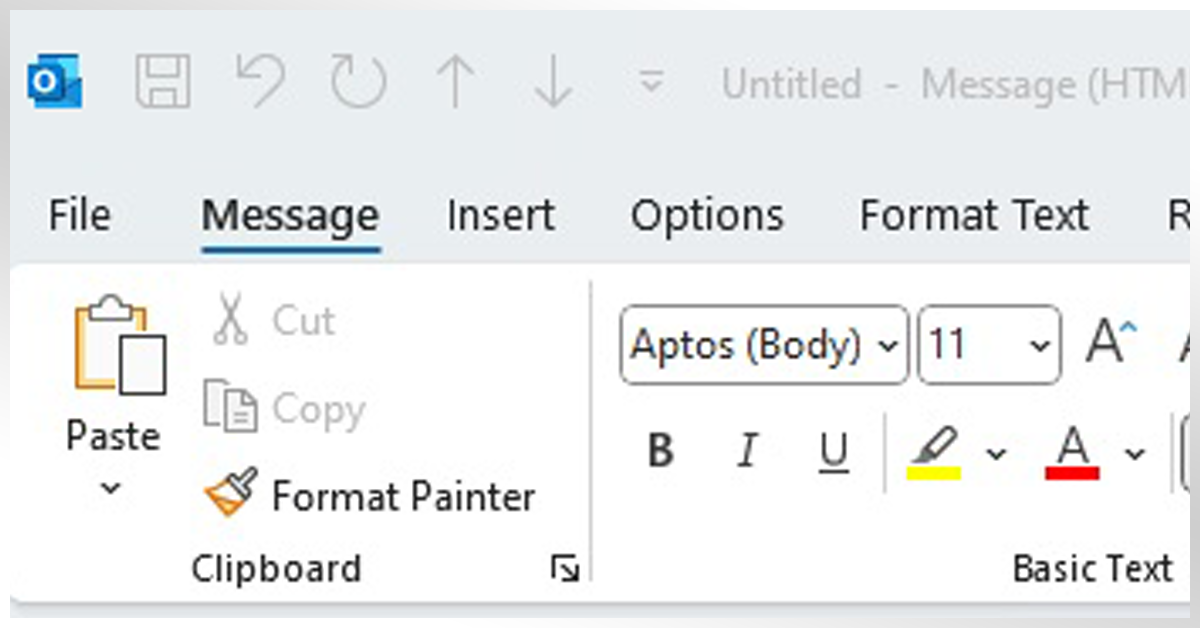Click the Increase Font Size icon

(x=1111, y=344)
